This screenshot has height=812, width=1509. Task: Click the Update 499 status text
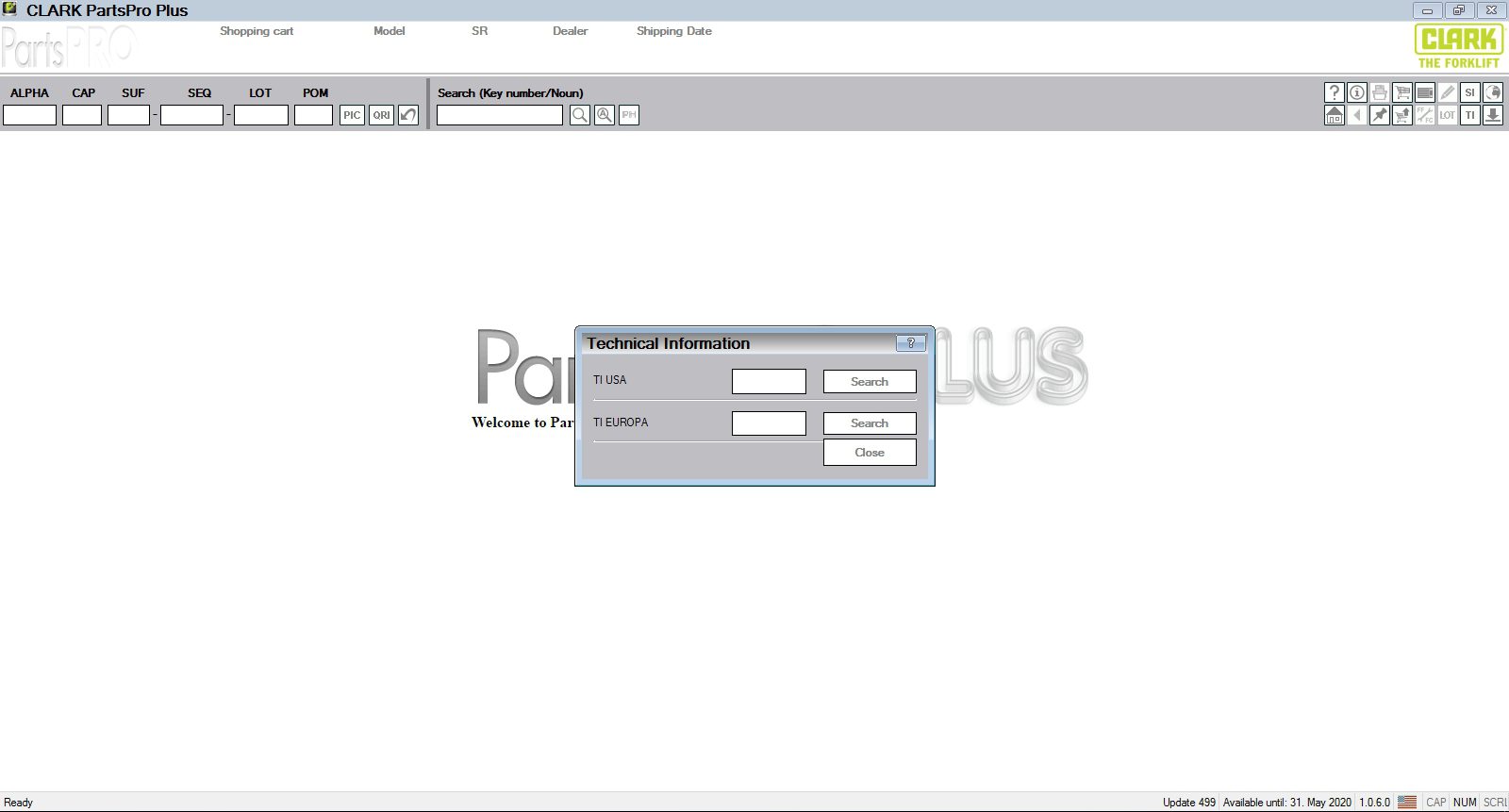click(1189, 803)
